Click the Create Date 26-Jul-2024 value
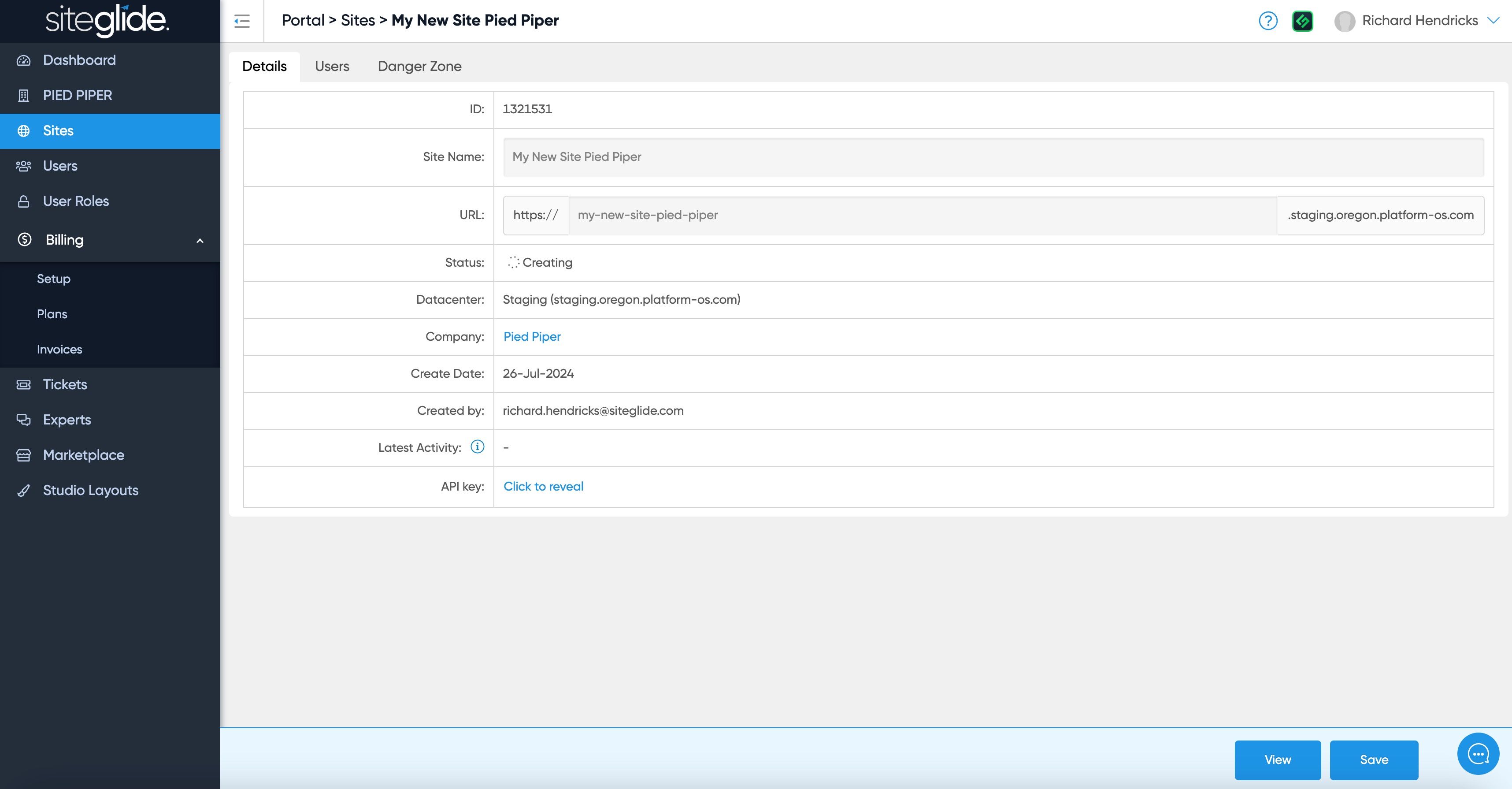Viewport: 1512px width, 789px height. 538,373
